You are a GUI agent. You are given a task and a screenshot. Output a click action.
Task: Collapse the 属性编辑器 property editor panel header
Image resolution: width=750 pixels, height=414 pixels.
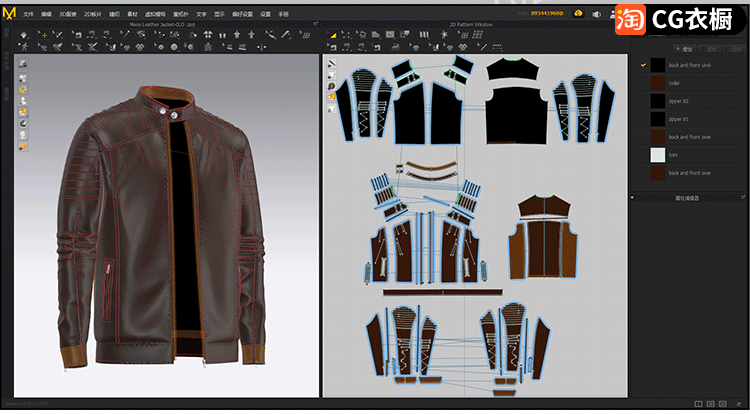[687, 198]
